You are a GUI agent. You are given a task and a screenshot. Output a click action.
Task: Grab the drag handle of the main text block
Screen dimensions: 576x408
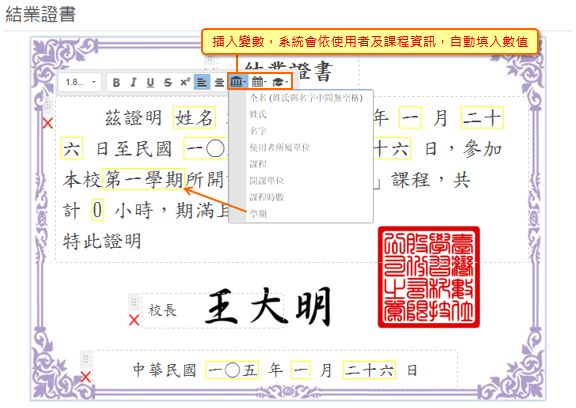click(x=48, y=105)
